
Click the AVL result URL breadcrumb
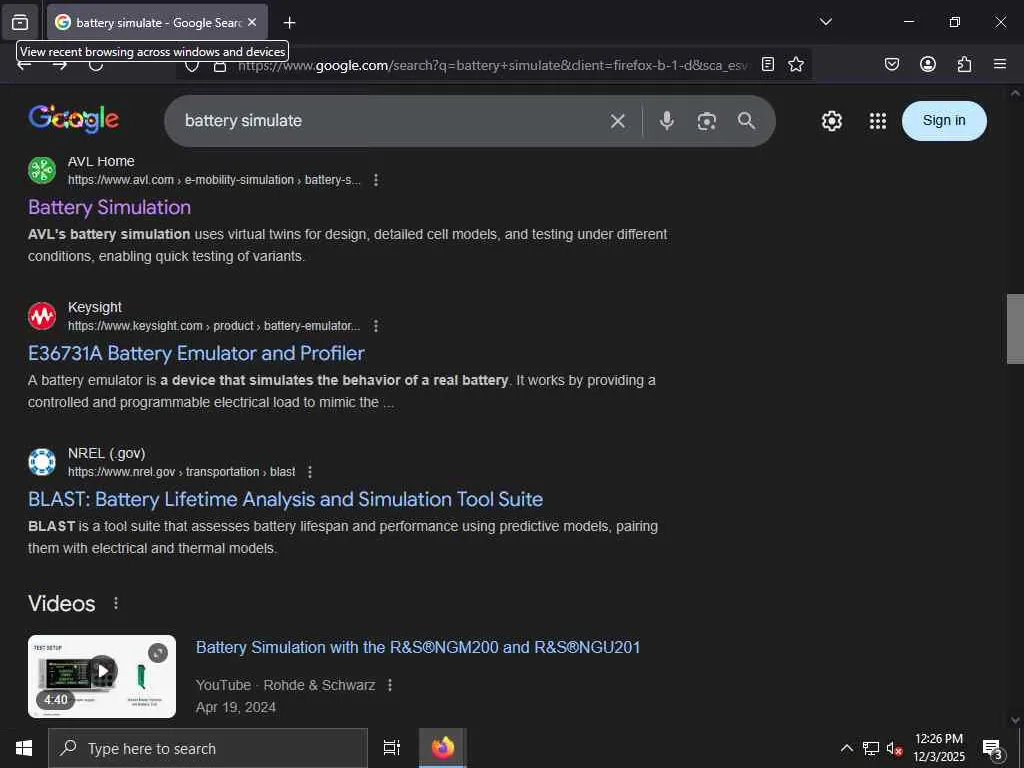pyautogui.click(x=214, y=180)
